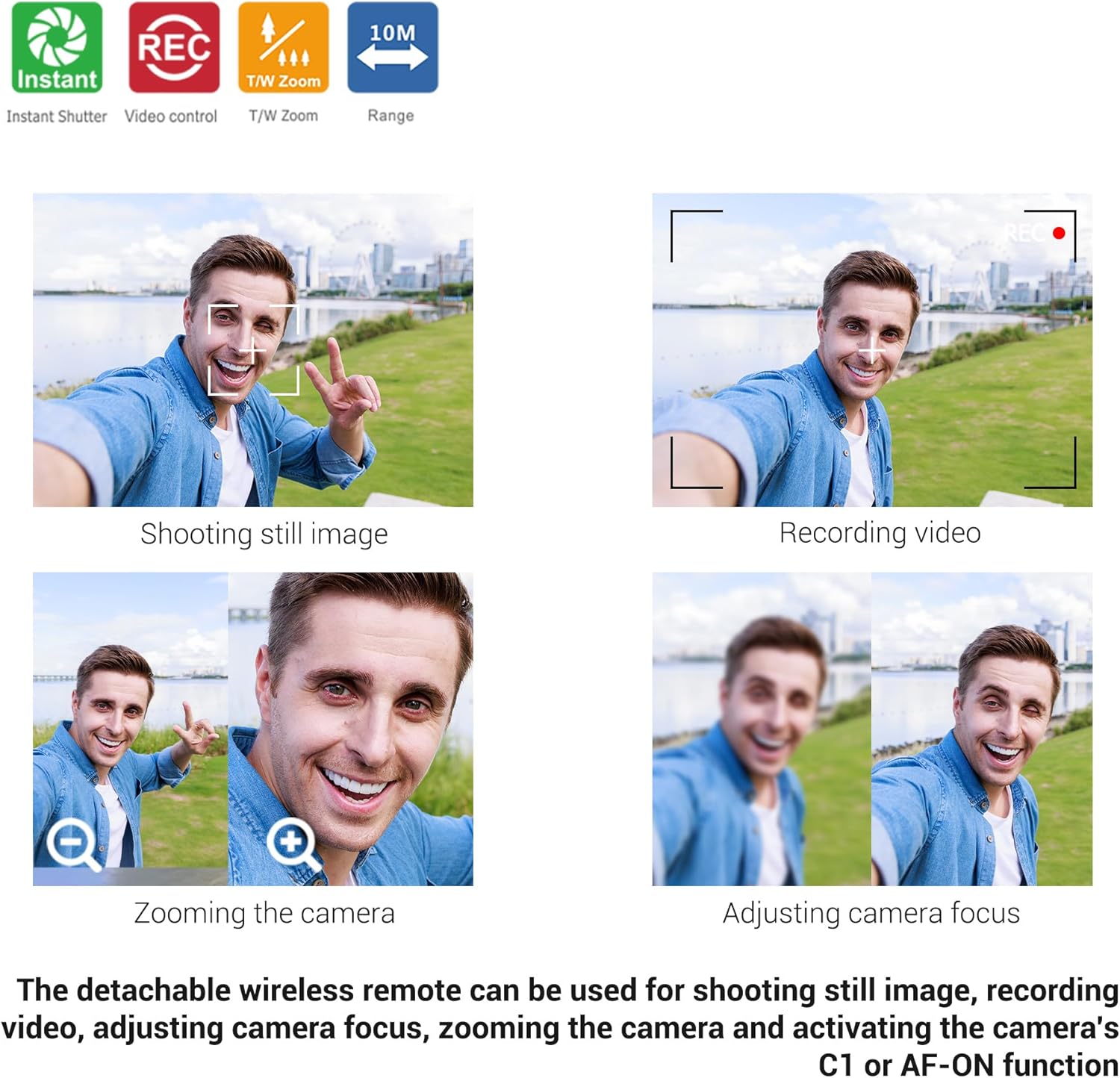
Task: Select the "Shooting still image" caption
Action: point(264,534)
